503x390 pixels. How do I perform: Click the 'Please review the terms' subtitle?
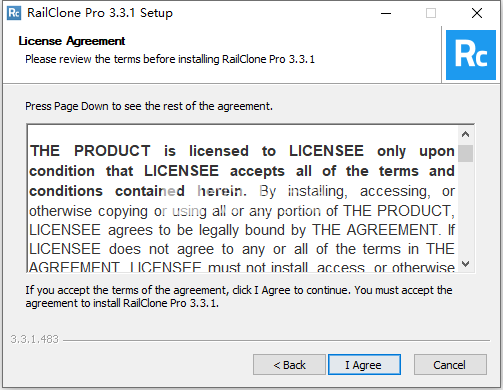point(170,59)
